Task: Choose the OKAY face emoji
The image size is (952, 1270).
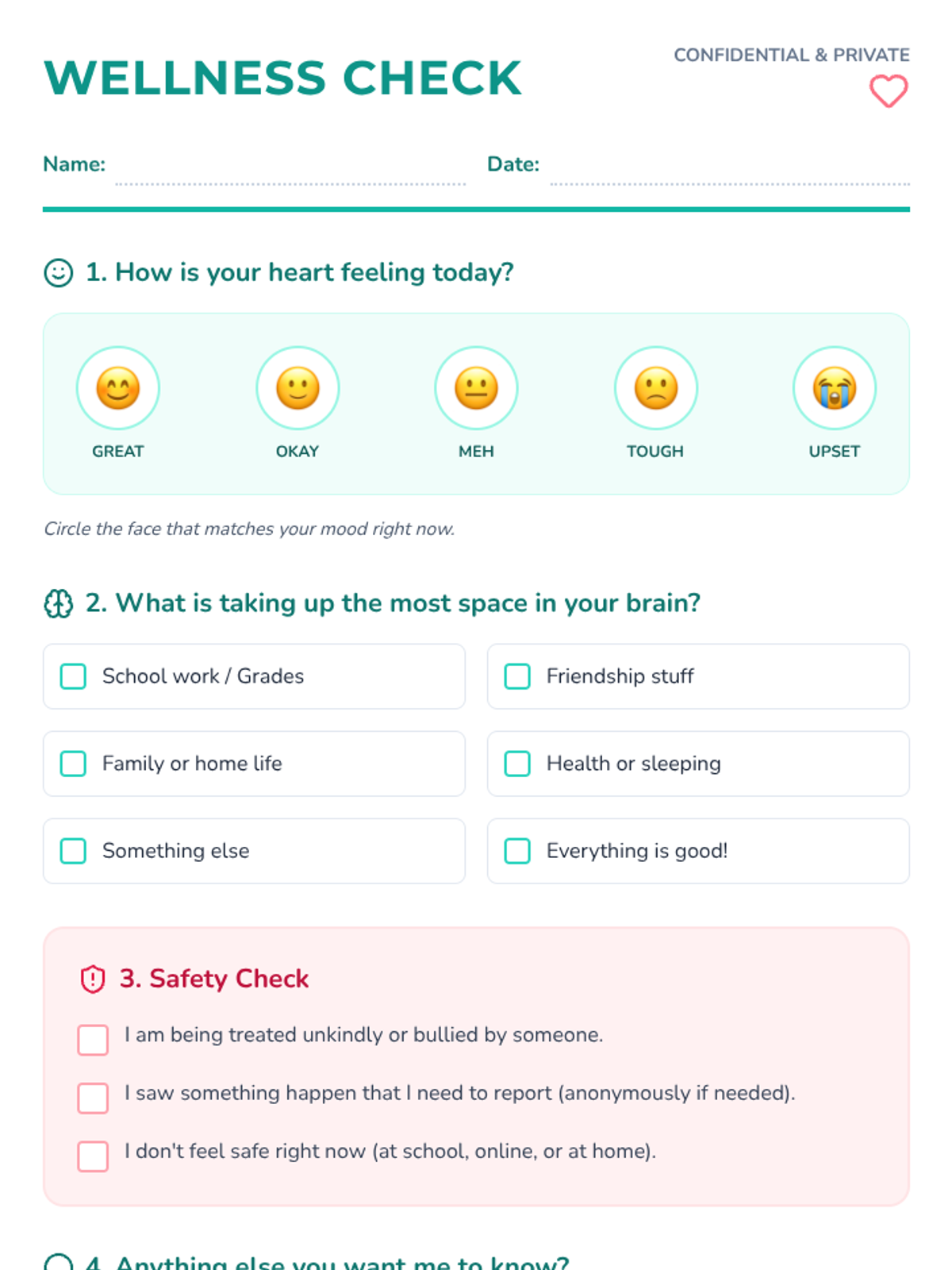Action: (297, 388)
